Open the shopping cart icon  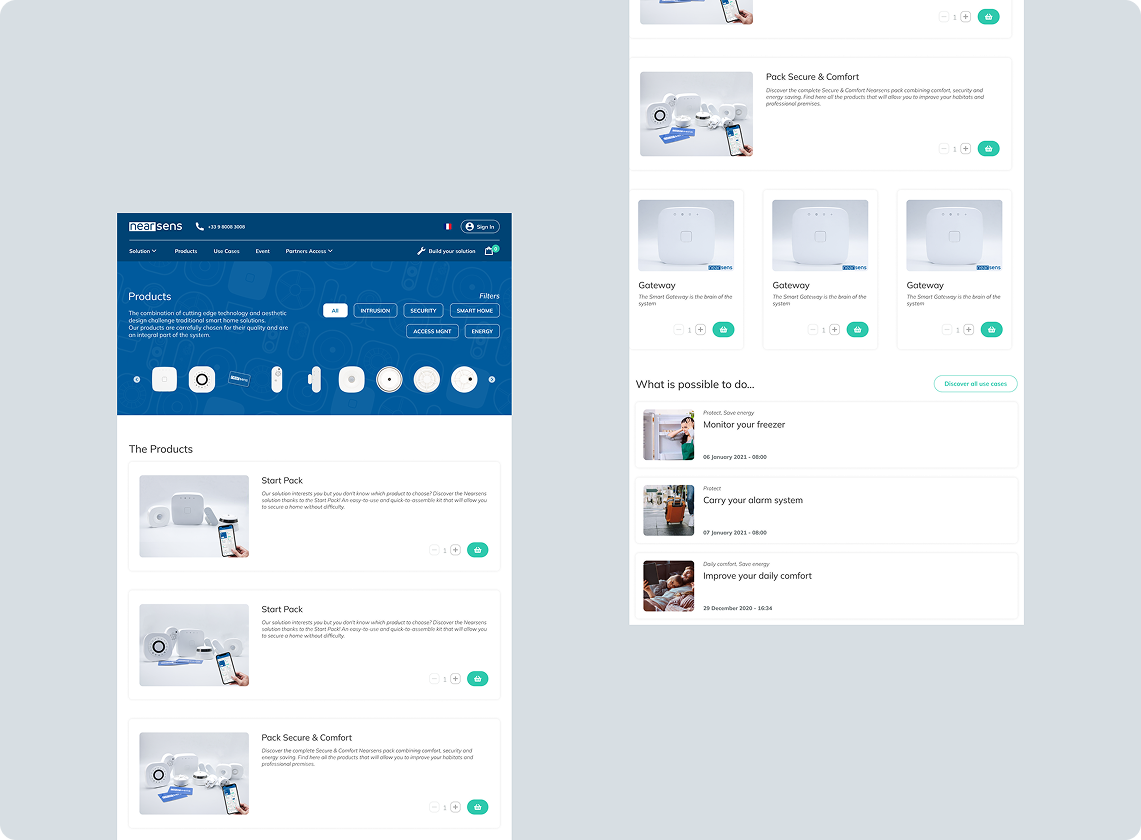tap(490, 251)
